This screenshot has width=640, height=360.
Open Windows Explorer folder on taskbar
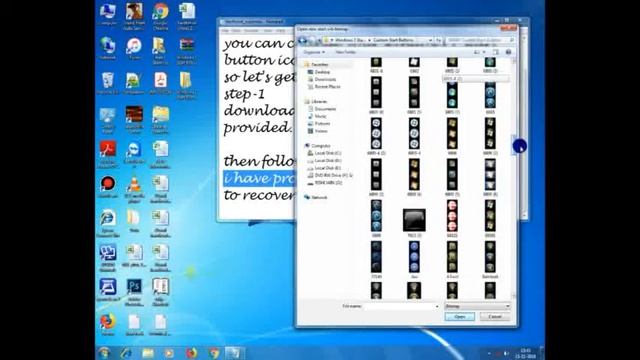[148, 353]
